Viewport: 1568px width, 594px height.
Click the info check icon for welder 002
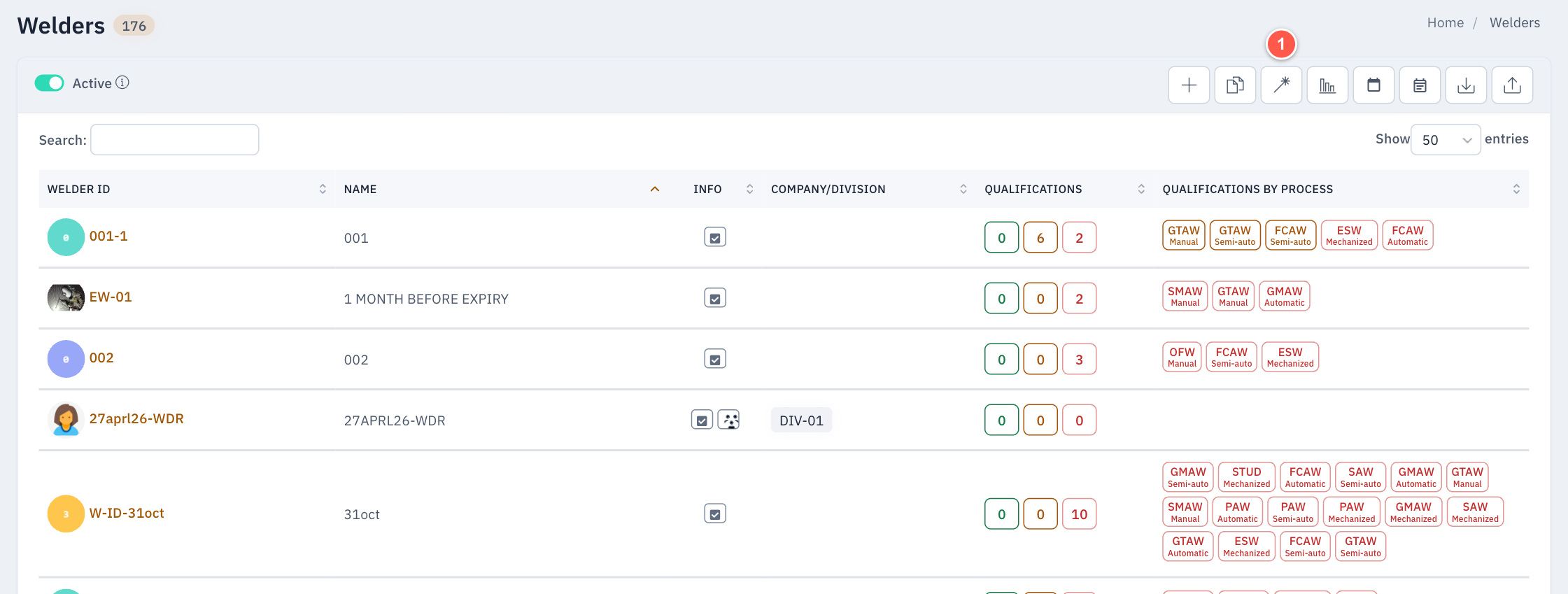[715, 359]
